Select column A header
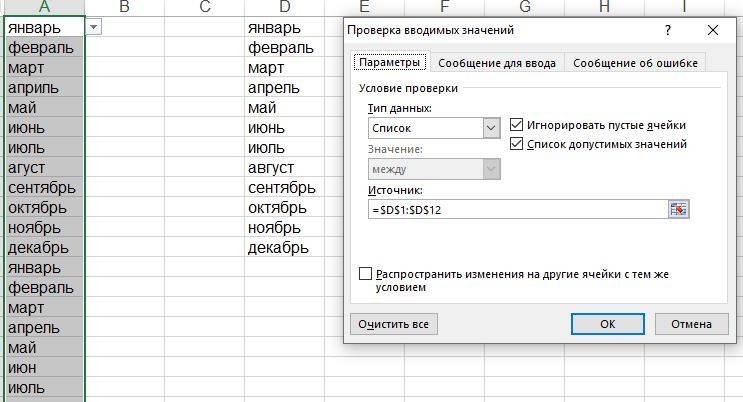This screenshot has height=402, width=743. pyautogui.click(x=44, y=8)
